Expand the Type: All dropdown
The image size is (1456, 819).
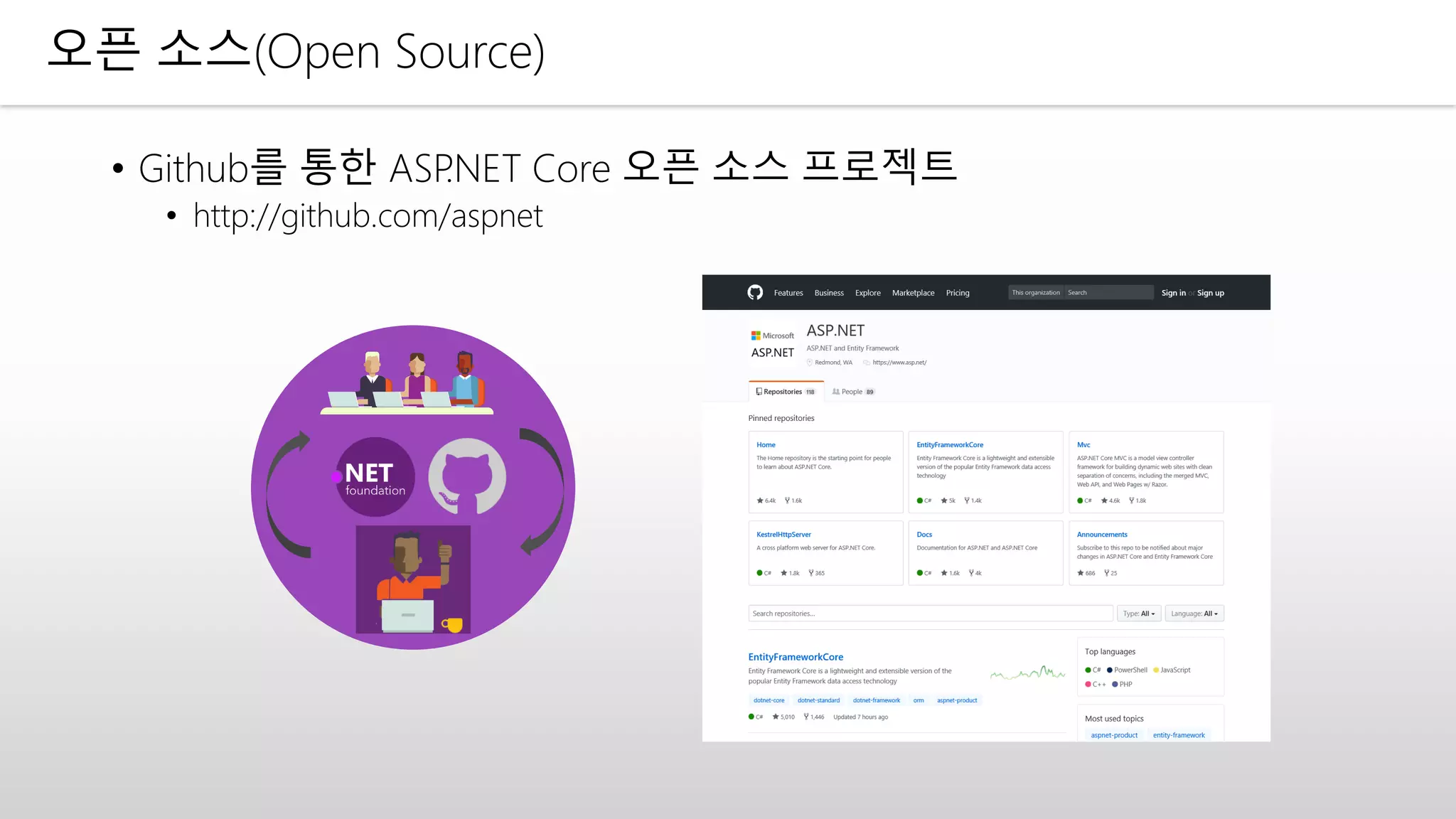click(1139, 614)
